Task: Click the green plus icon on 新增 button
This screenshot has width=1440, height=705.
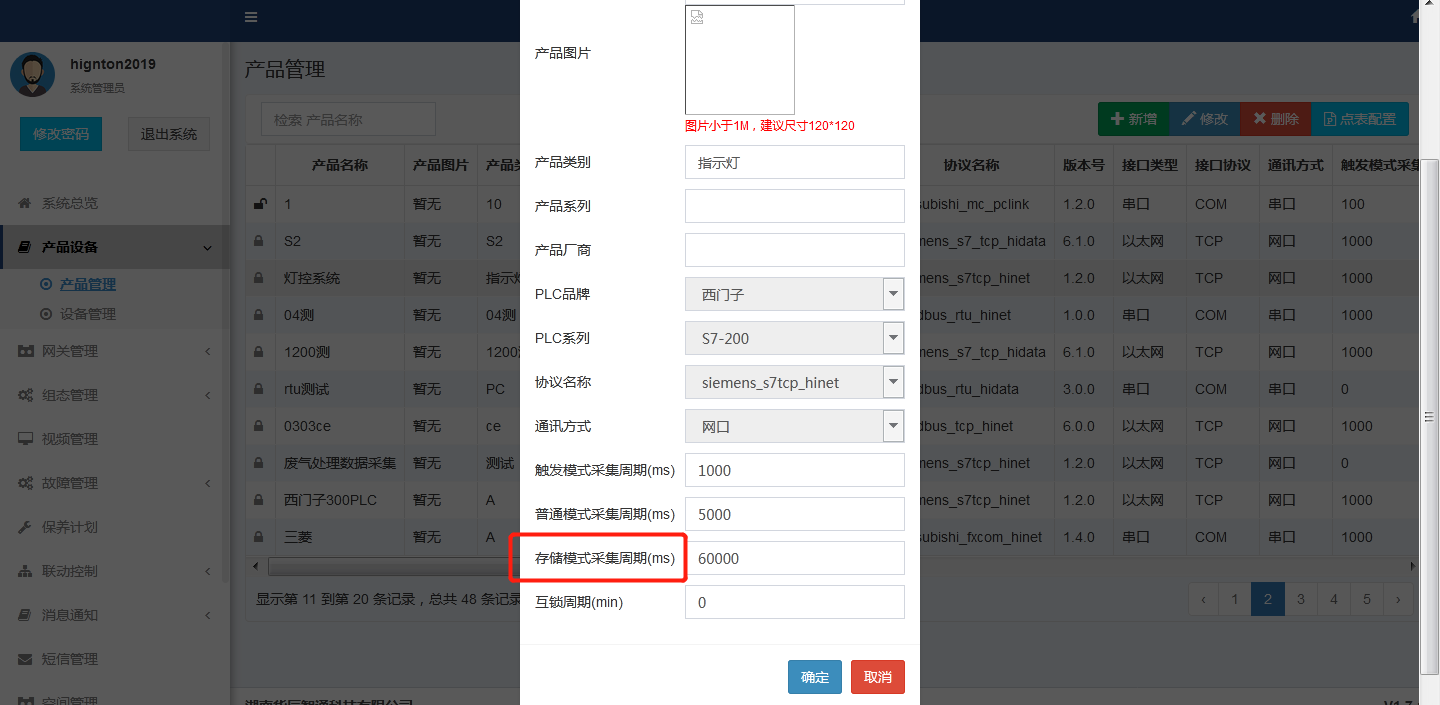Action: 1116,118
